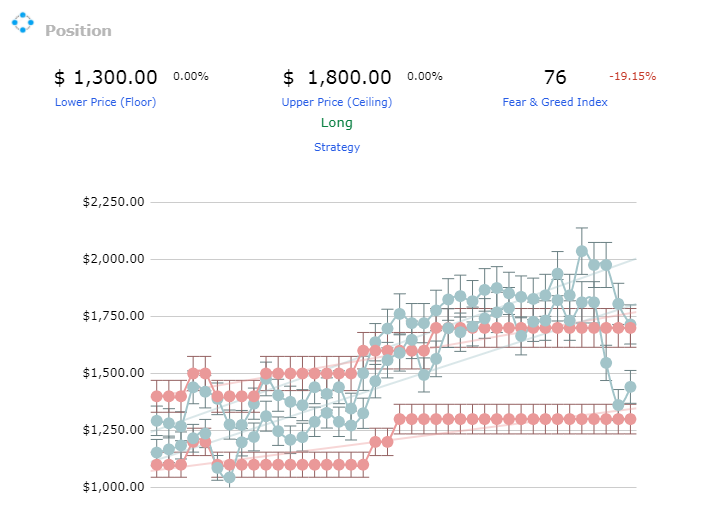Select the $ 1,800.00 ceiling price value
Image resolution: width=726 pixels, height=532 pixels.
tap(337, 77)
